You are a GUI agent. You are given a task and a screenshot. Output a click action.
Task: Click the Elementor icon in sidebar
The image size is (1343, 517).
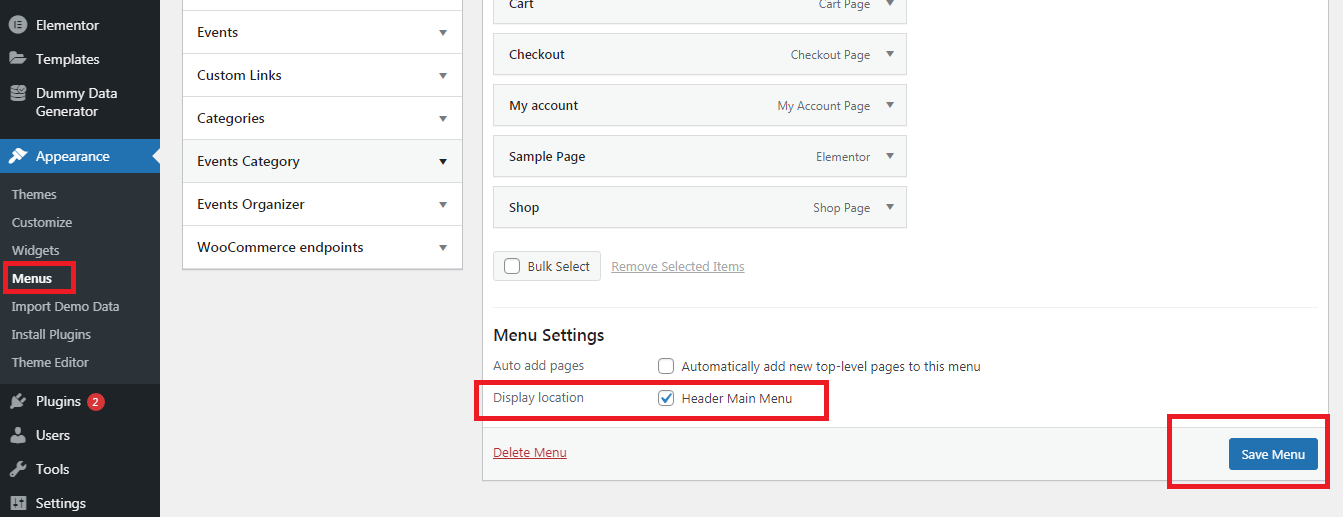[x=18, y=25]
